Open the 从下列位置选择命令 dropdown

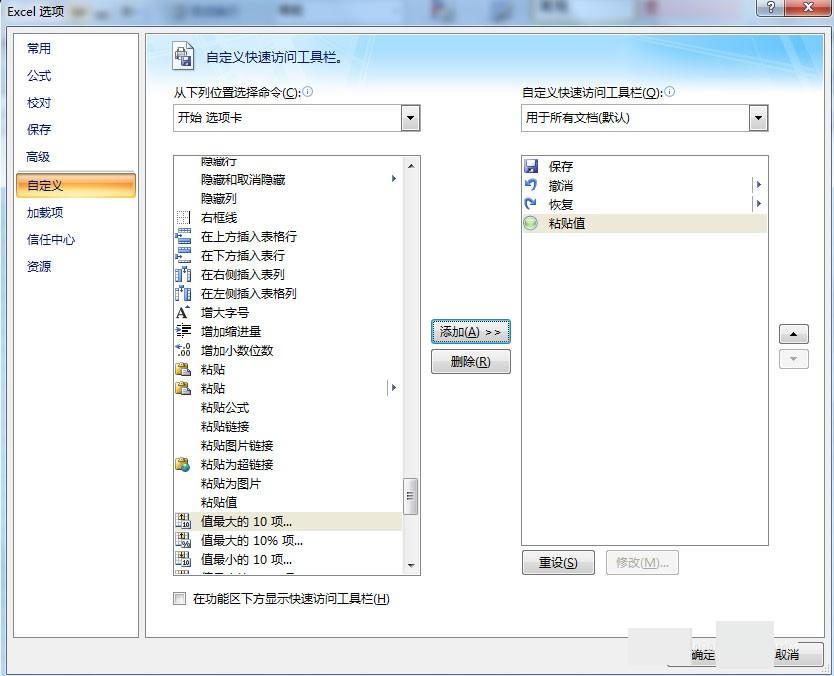409,117
